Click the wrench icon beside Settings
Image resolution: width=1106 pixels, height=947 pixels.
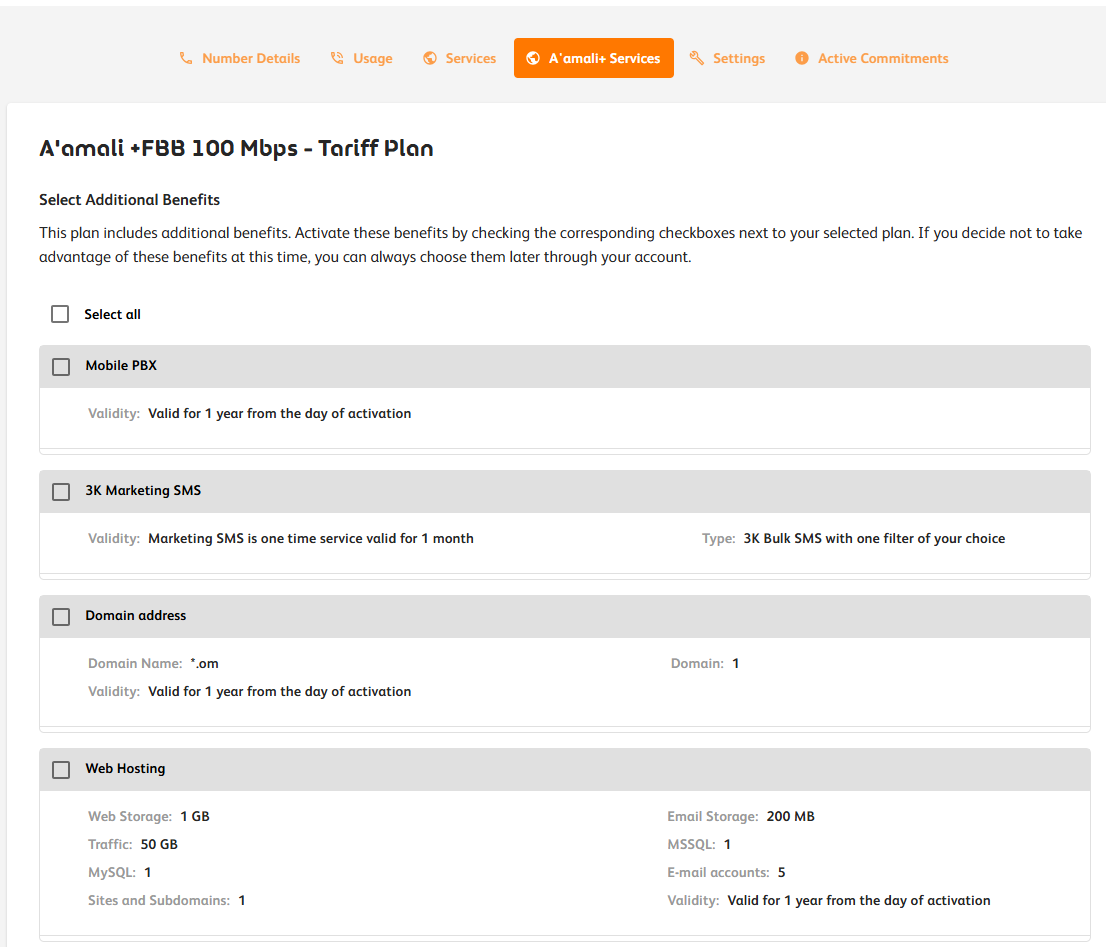(x=697, y=58)
